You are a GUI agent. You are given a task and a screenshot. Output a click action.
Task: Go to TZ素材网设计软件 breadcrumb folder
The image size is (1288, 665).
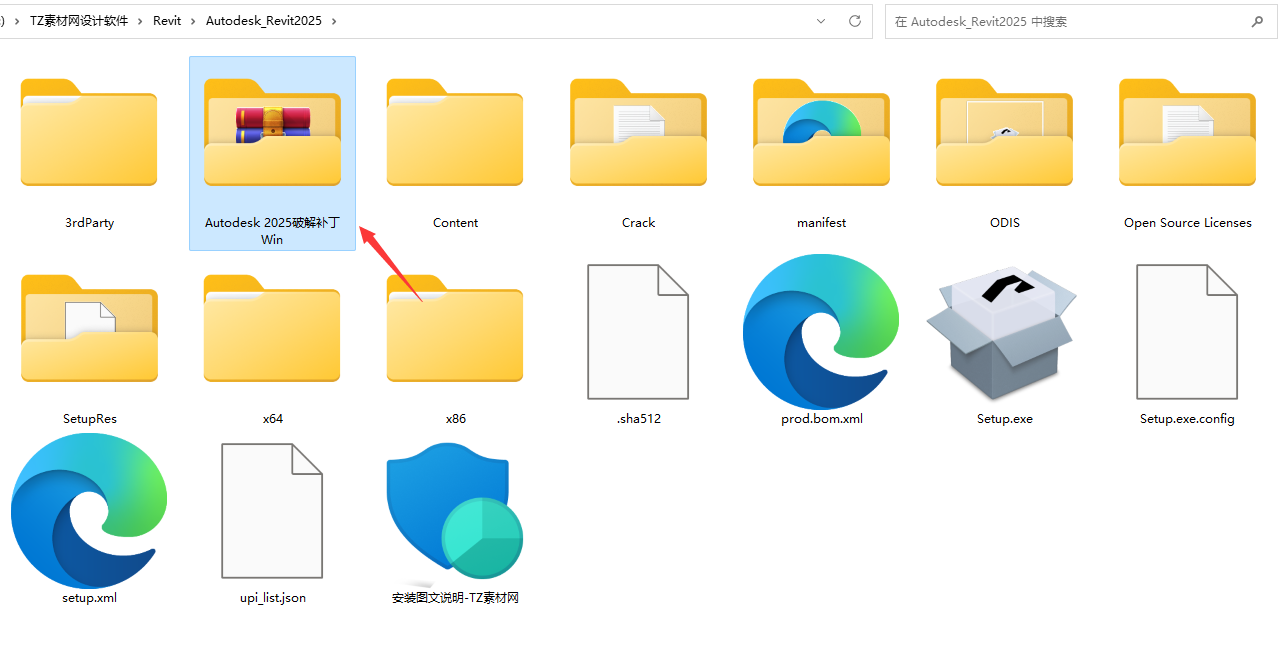click(x=79, y=21)
